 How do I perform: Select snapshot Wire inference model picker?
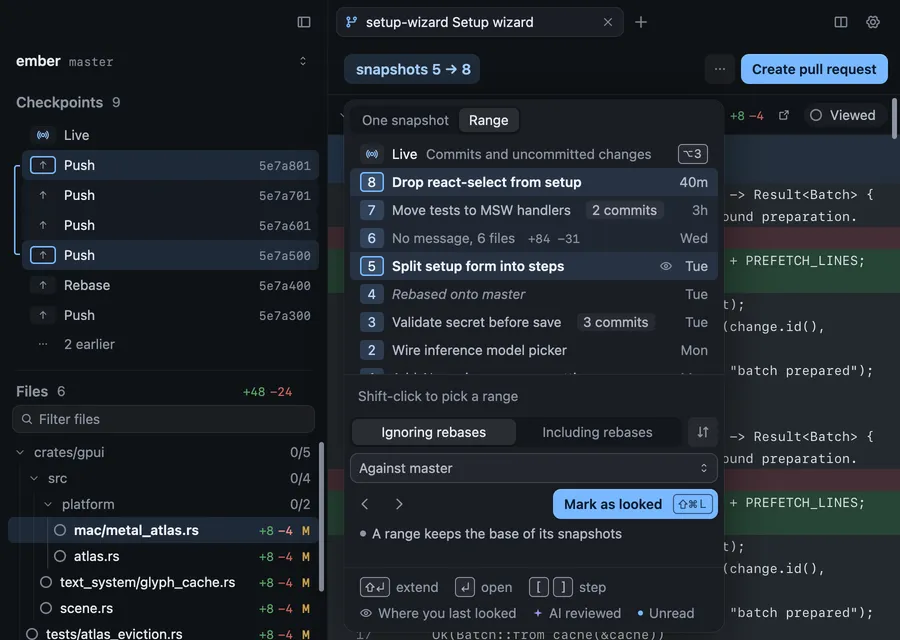click(534, 350)
